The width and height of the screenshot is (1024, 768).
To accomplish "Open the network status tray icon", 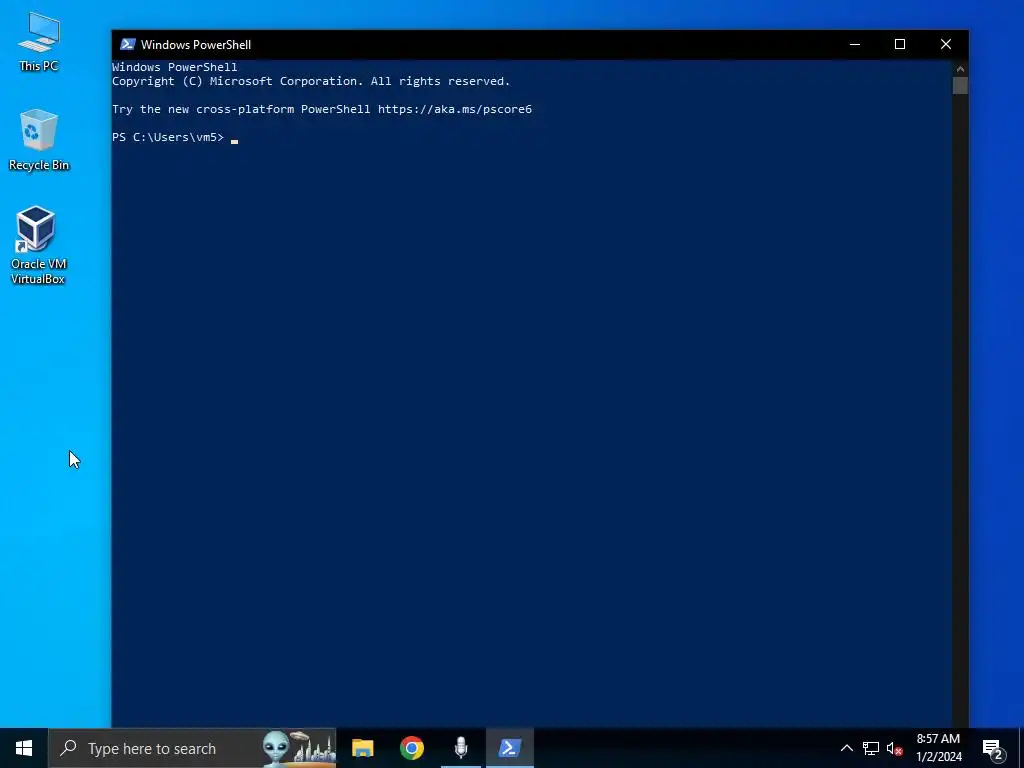I will [871, 748].
